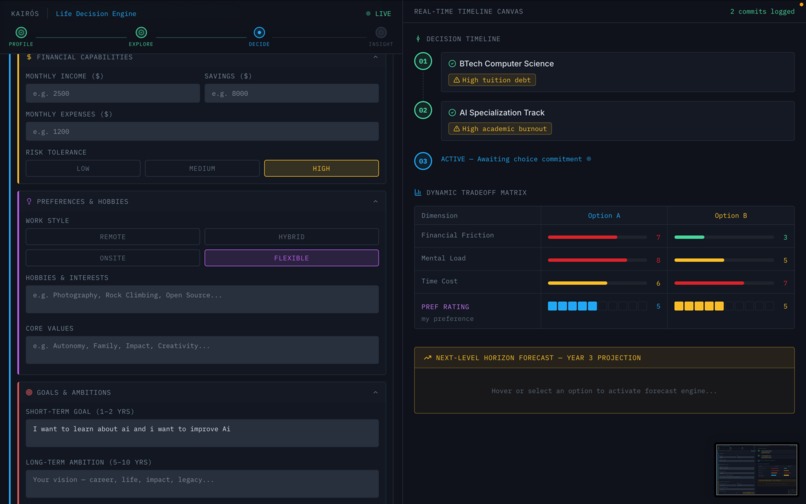Image resolution: width=806 pixels, height=504 pixels.
Task: Click the High tuition debt tag
Action: tap(492, 80)
